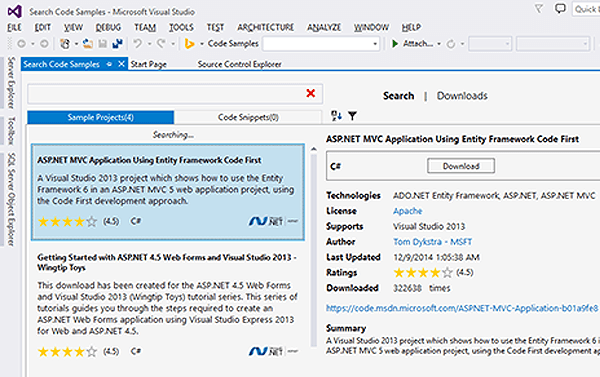Image resolution: width=600 pixels, height=377 pixels.
Task: Click the Attach... button
Action: tap(418, 44)
